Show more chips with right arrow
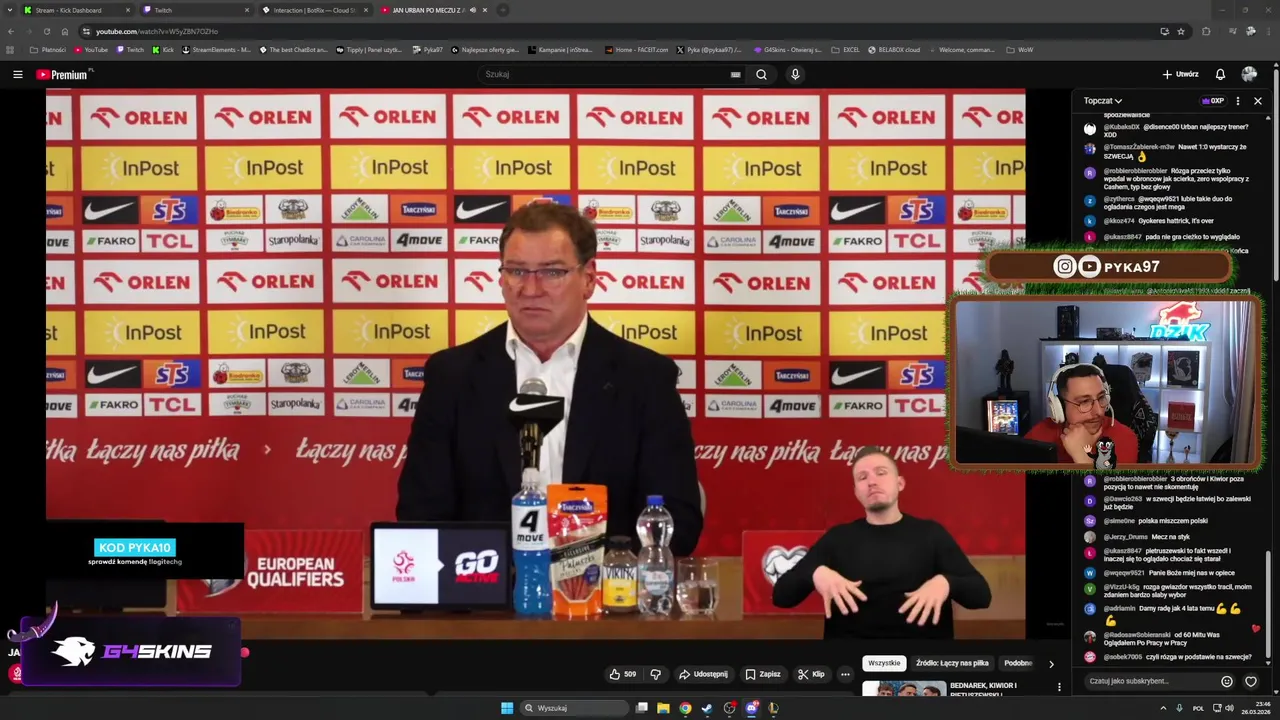1280x720 pixels. coord(1051,663)
